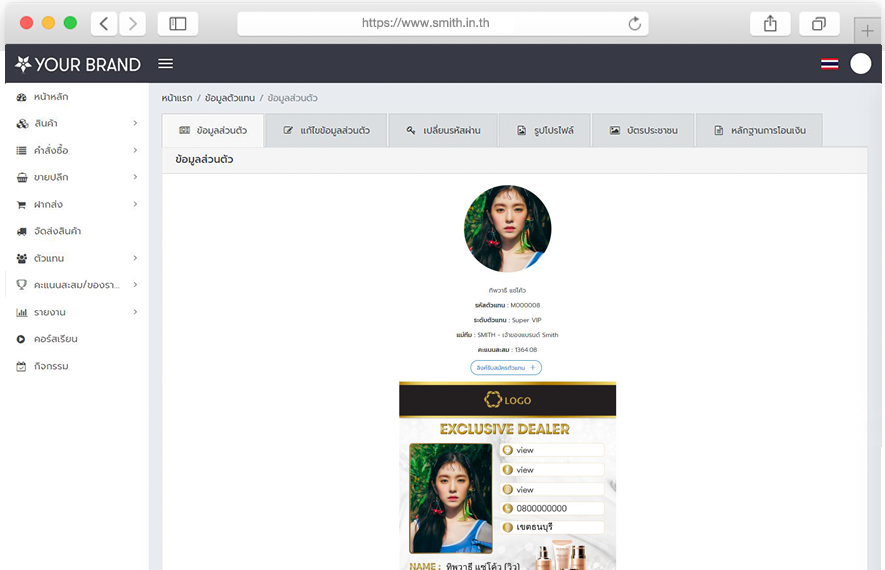Open หน้าหลัก in the sidebar
The image size is (885, 570).
[x=51, y=97]
